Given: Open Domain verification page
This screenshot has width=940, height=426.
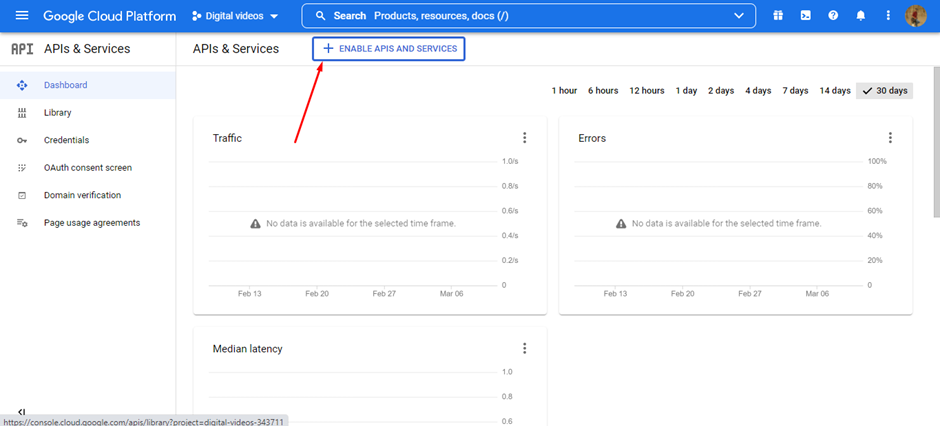Looking at the screenshot, I should coord(88,195).
